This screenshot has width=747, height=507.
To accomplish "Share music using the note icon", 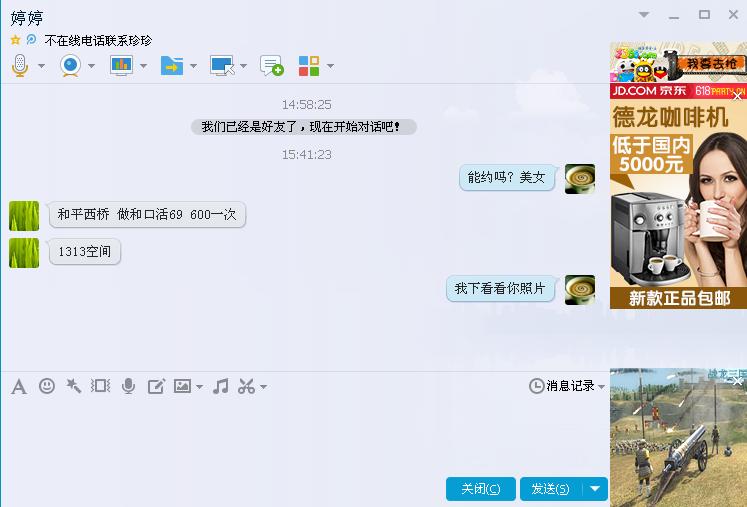I will pos(221,385).
